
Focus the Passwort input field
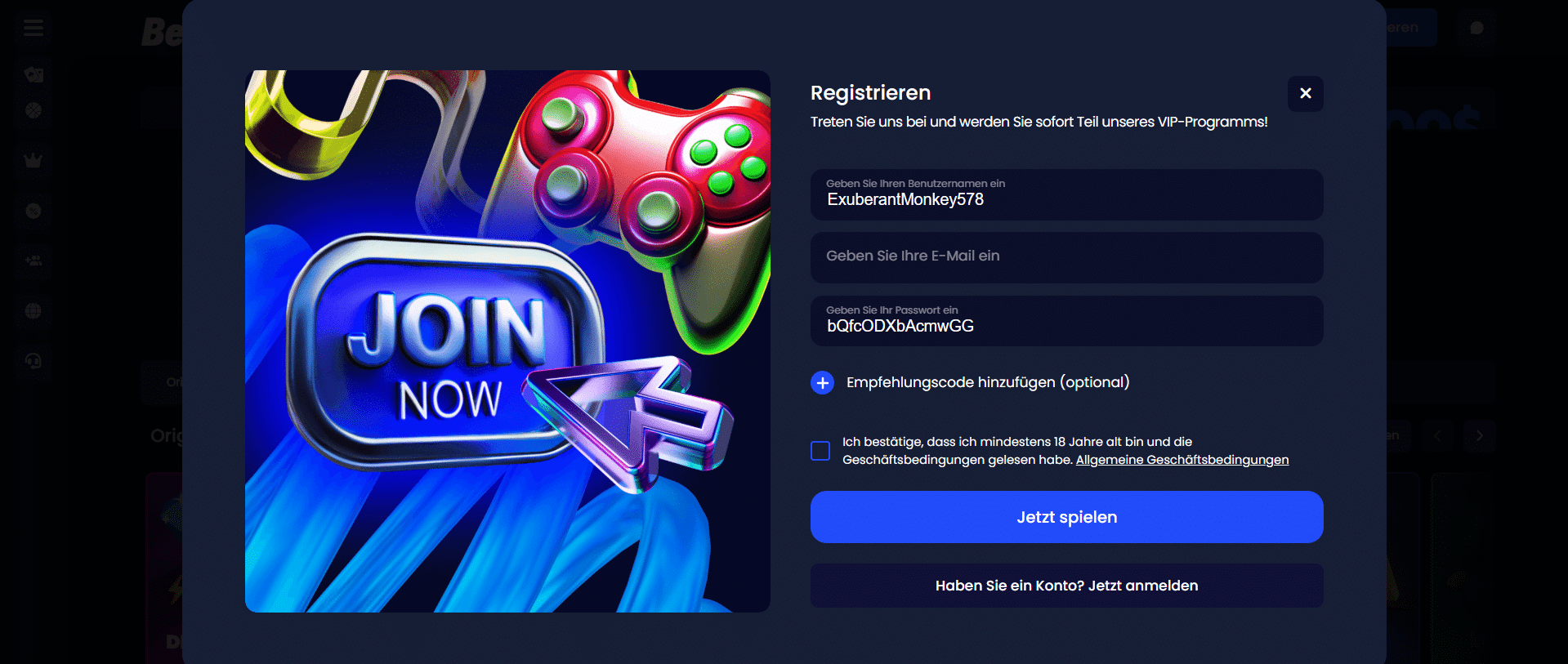[x=1066, y=321]
